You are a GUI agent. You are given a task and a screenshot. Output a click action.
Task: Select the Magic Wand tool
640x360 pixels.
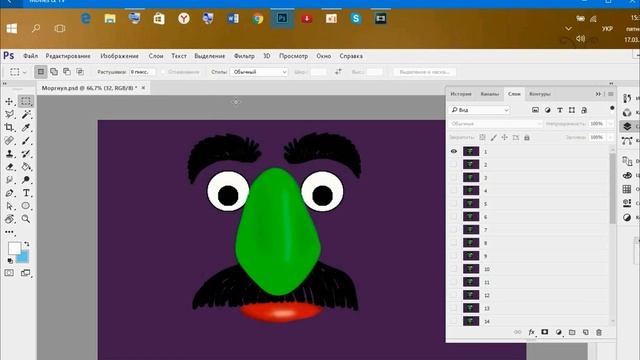[x=26, y=114]
